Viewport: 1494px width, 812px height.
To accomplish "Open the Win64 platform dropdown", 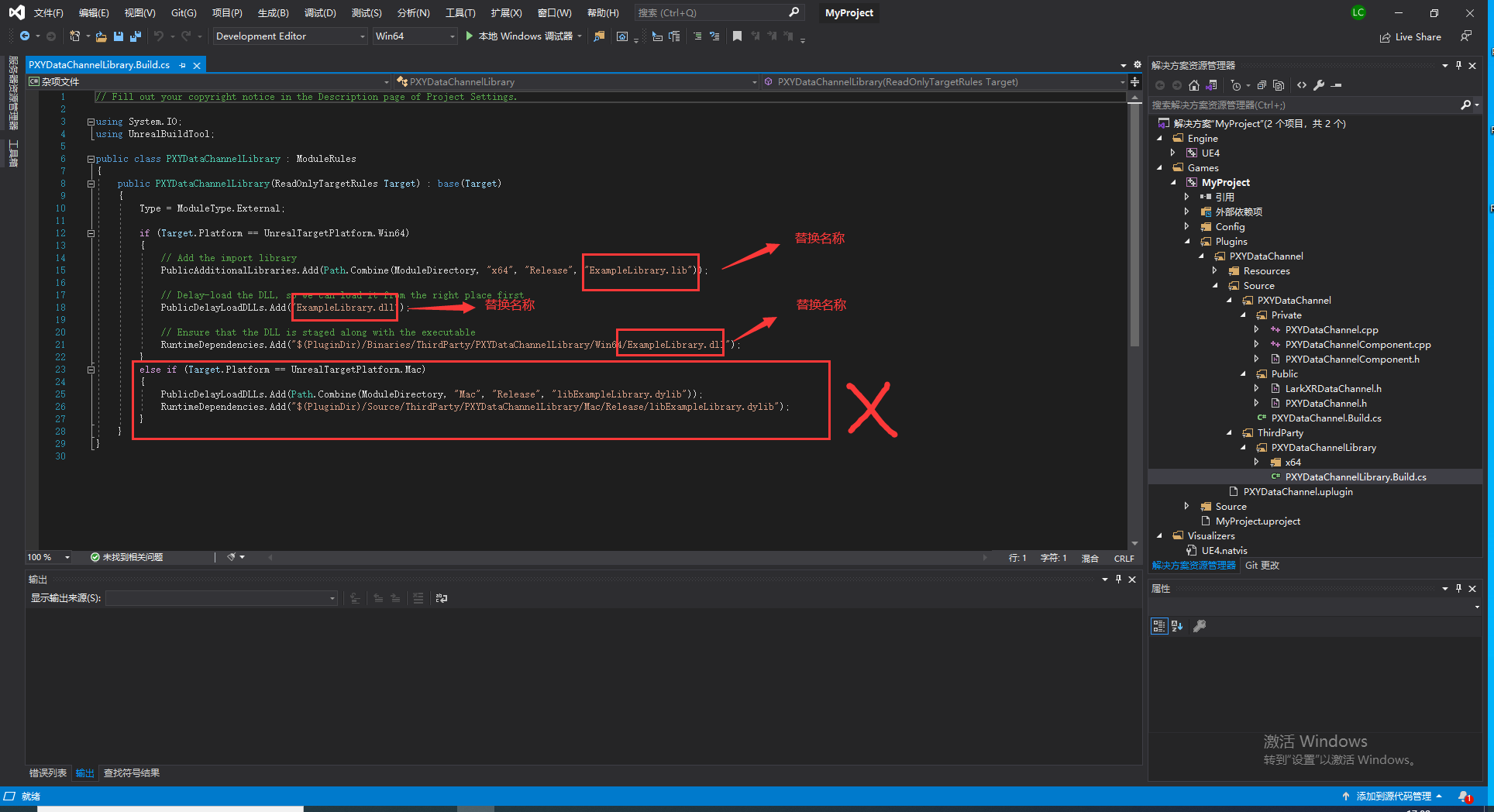I will click(x=415, y=36).
